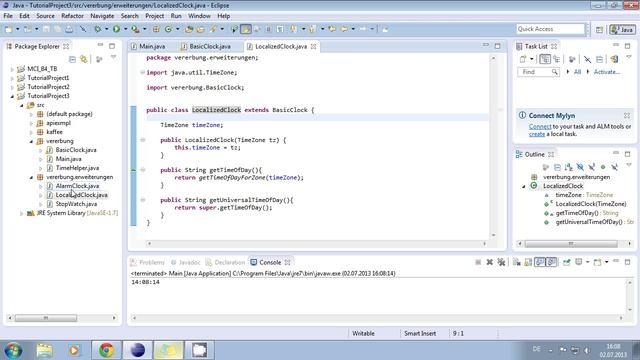The width and height of the screenshot is (640, 360).
Task: Open Outline view menu triangle
Action: click(x=629, y=165)
